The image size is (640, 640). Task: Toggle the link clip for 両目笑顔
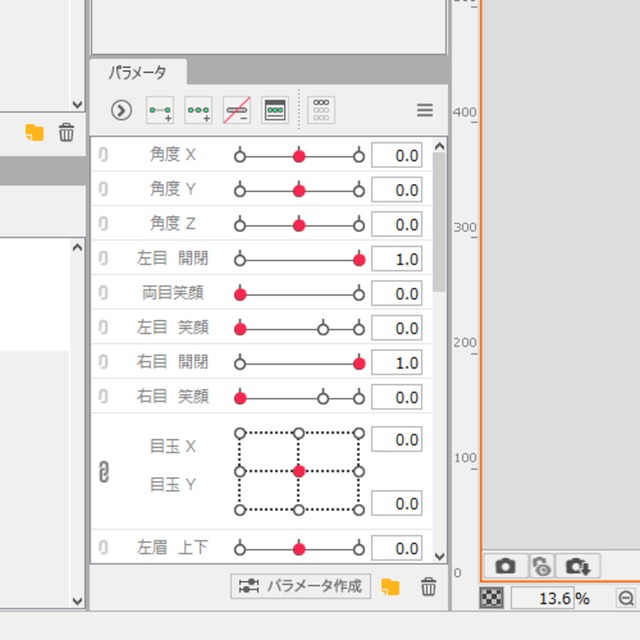(x=103, y=293)
